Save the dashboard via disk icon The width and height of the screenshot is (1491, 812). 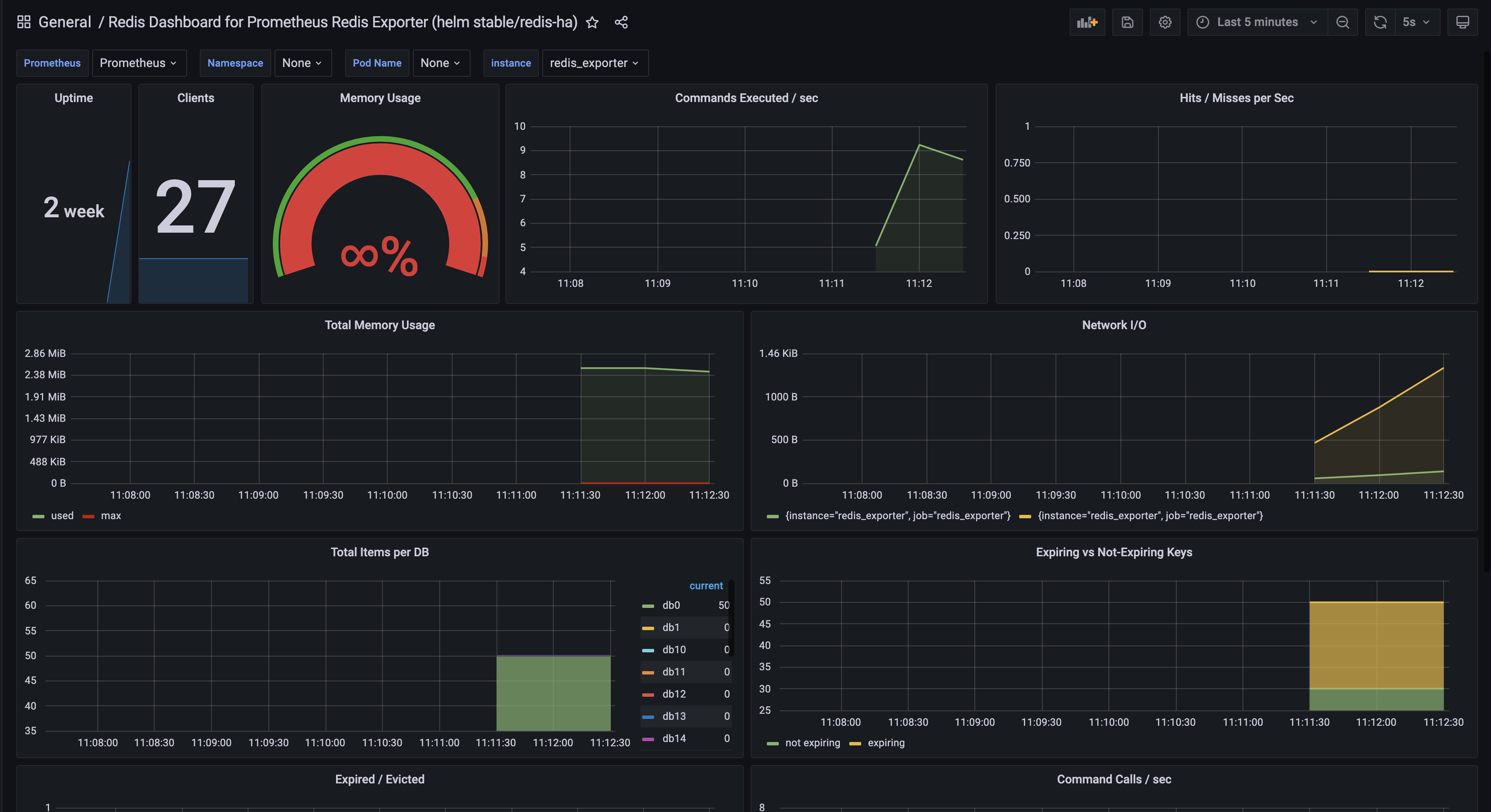click(1126, 22)
